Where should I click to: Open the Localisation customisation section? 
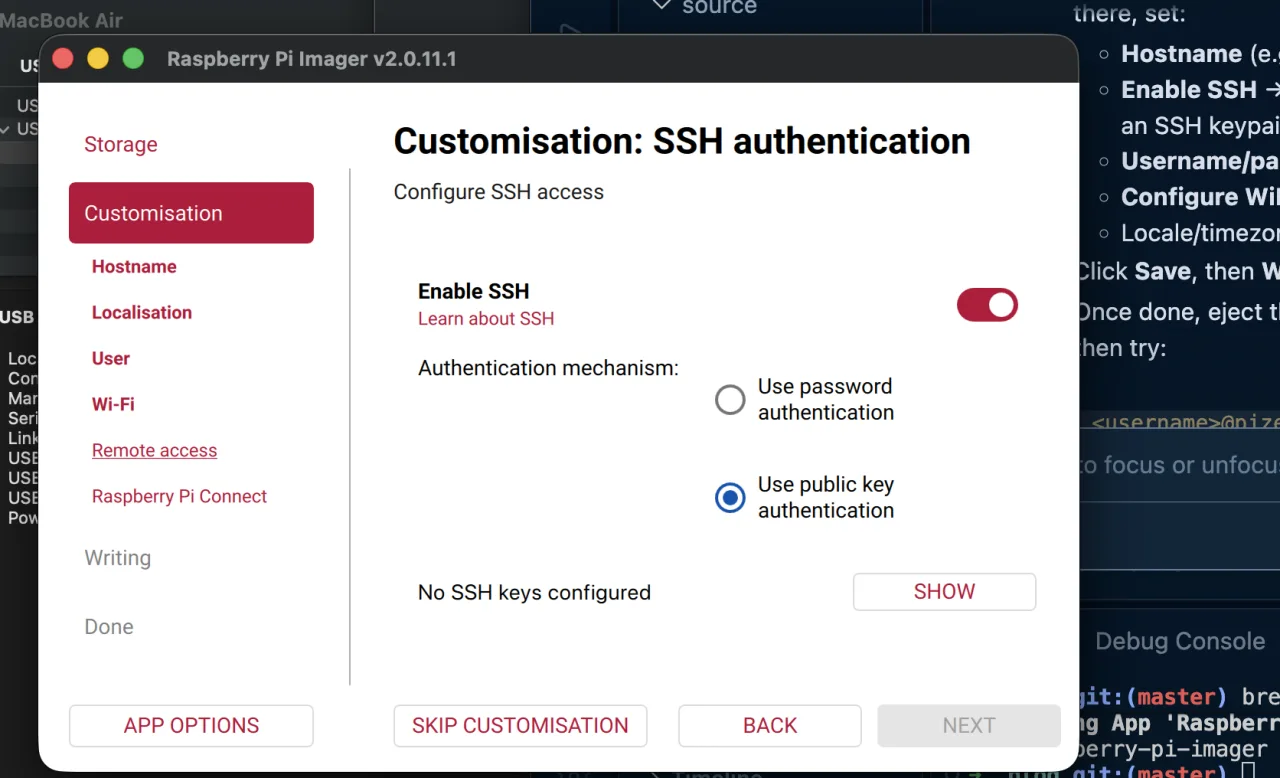(x=142, y=313)
